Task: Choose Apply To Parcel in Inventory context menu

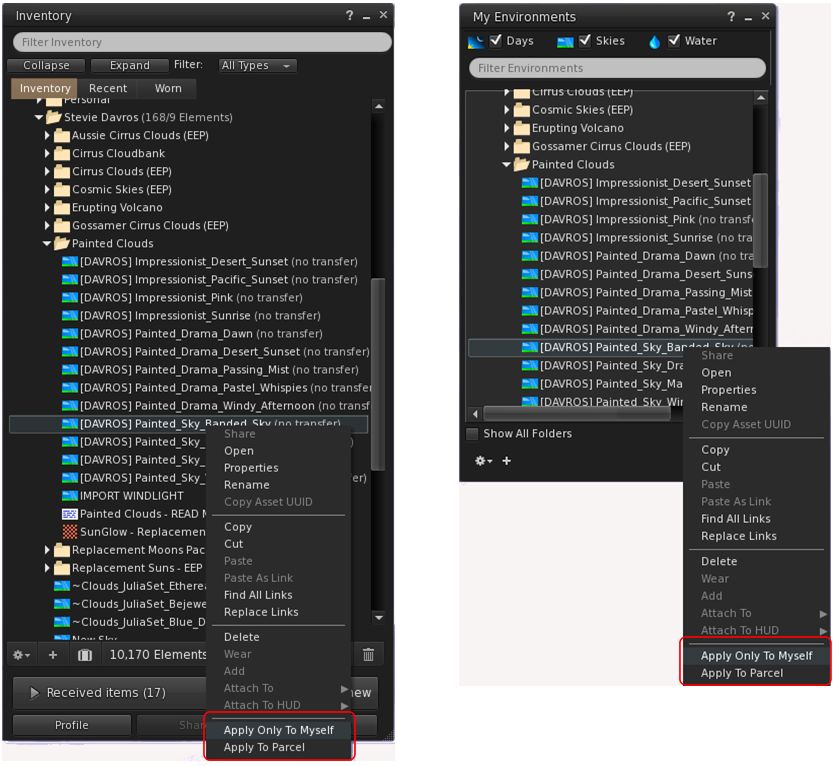Action: [x=265, y=747]
